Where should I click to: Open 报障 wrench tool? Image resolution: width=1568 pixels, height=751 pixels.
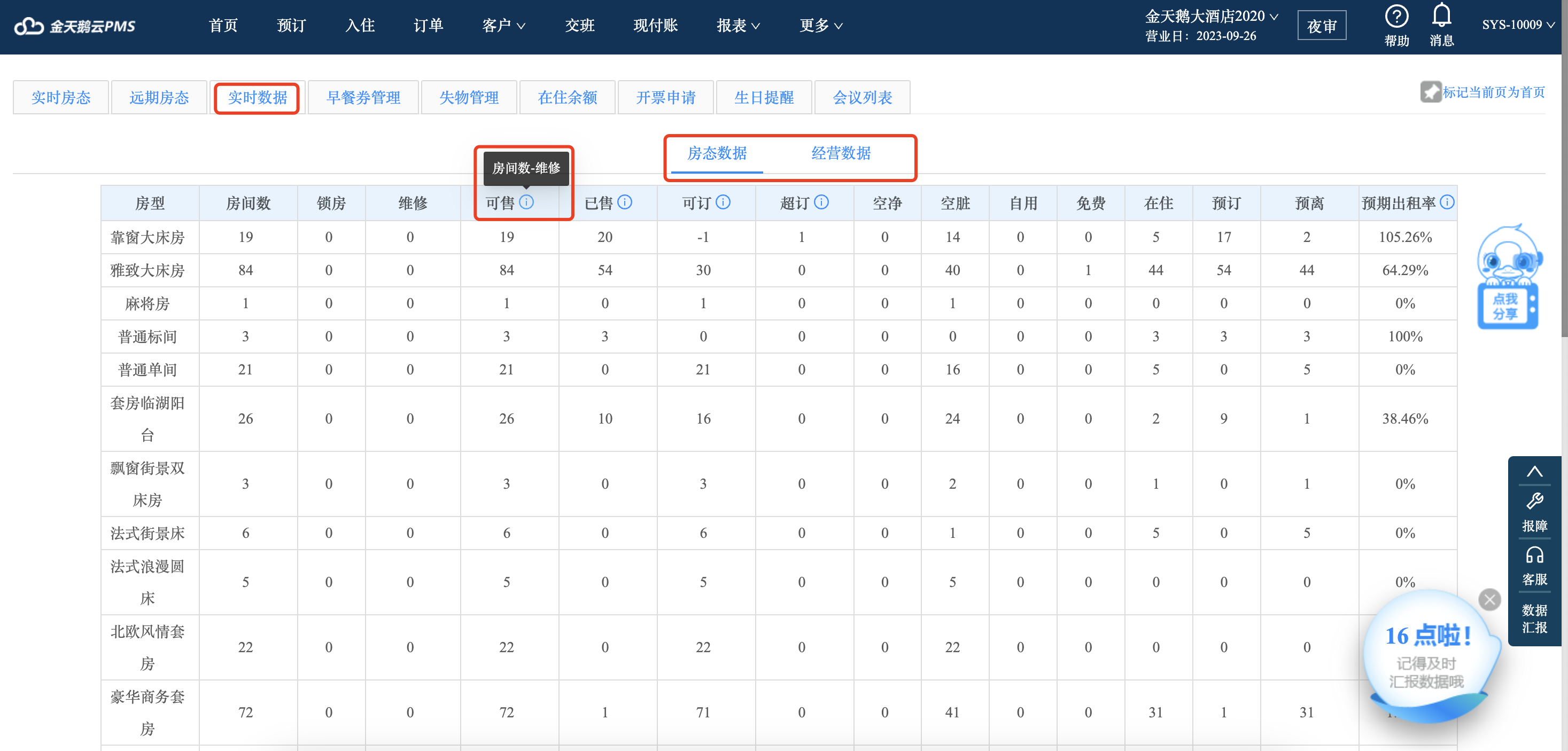click(x=1534, y=512)
